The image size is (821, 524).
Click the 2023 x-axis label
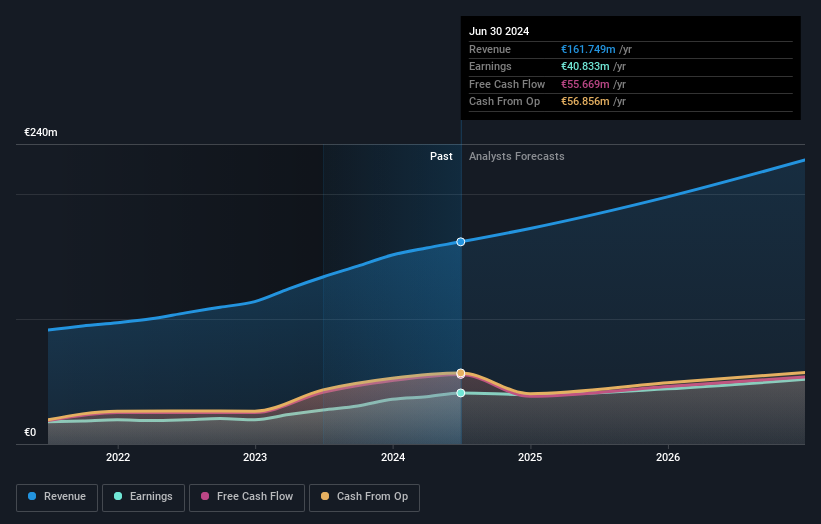(x=255, y=458)
